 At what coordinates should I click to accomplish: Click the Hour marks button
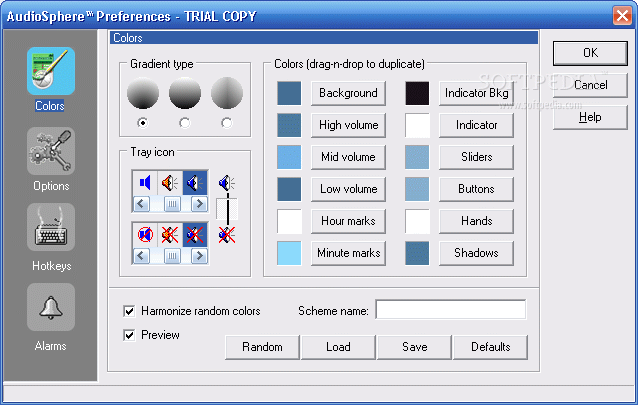click(348, 221)
